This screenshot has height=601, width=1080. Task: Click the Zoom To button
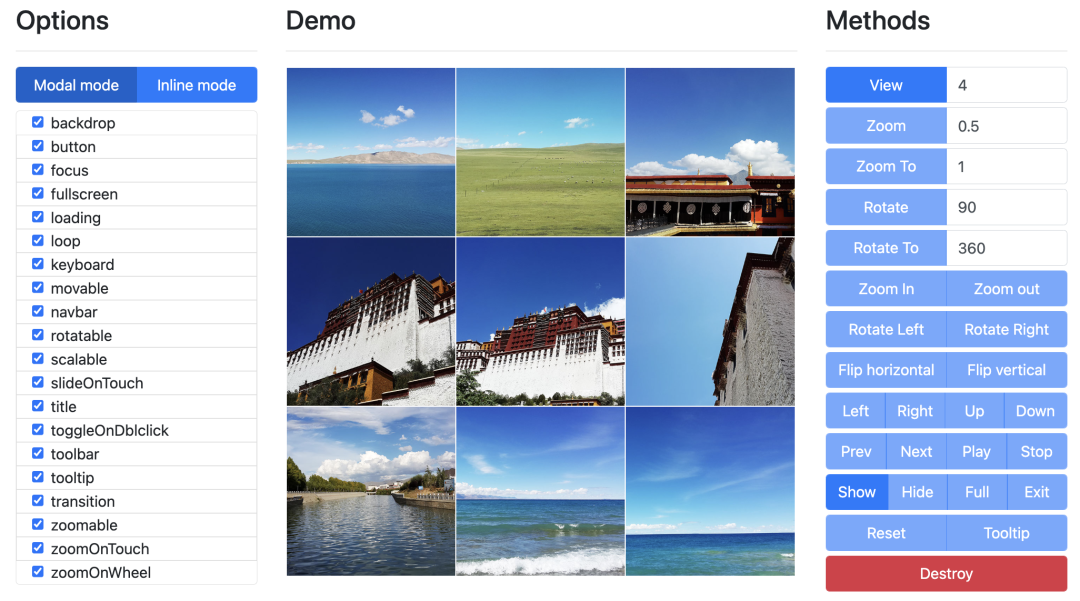coord(886,167)
